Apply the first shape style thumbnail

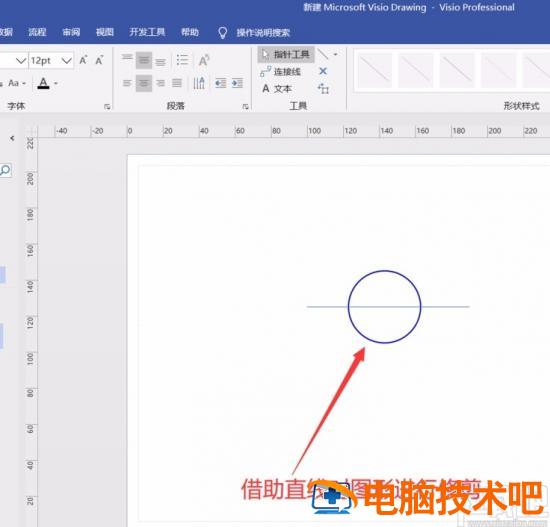(x=374, y=70)
